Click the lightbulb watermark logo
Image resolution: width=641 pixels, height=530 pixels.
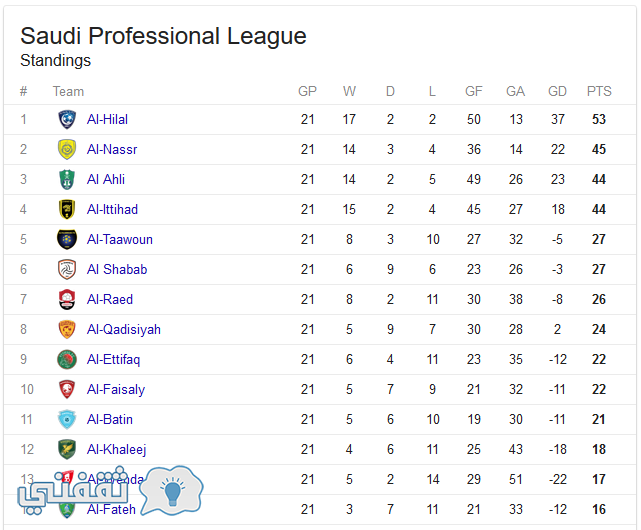click(x=172, y=490)
